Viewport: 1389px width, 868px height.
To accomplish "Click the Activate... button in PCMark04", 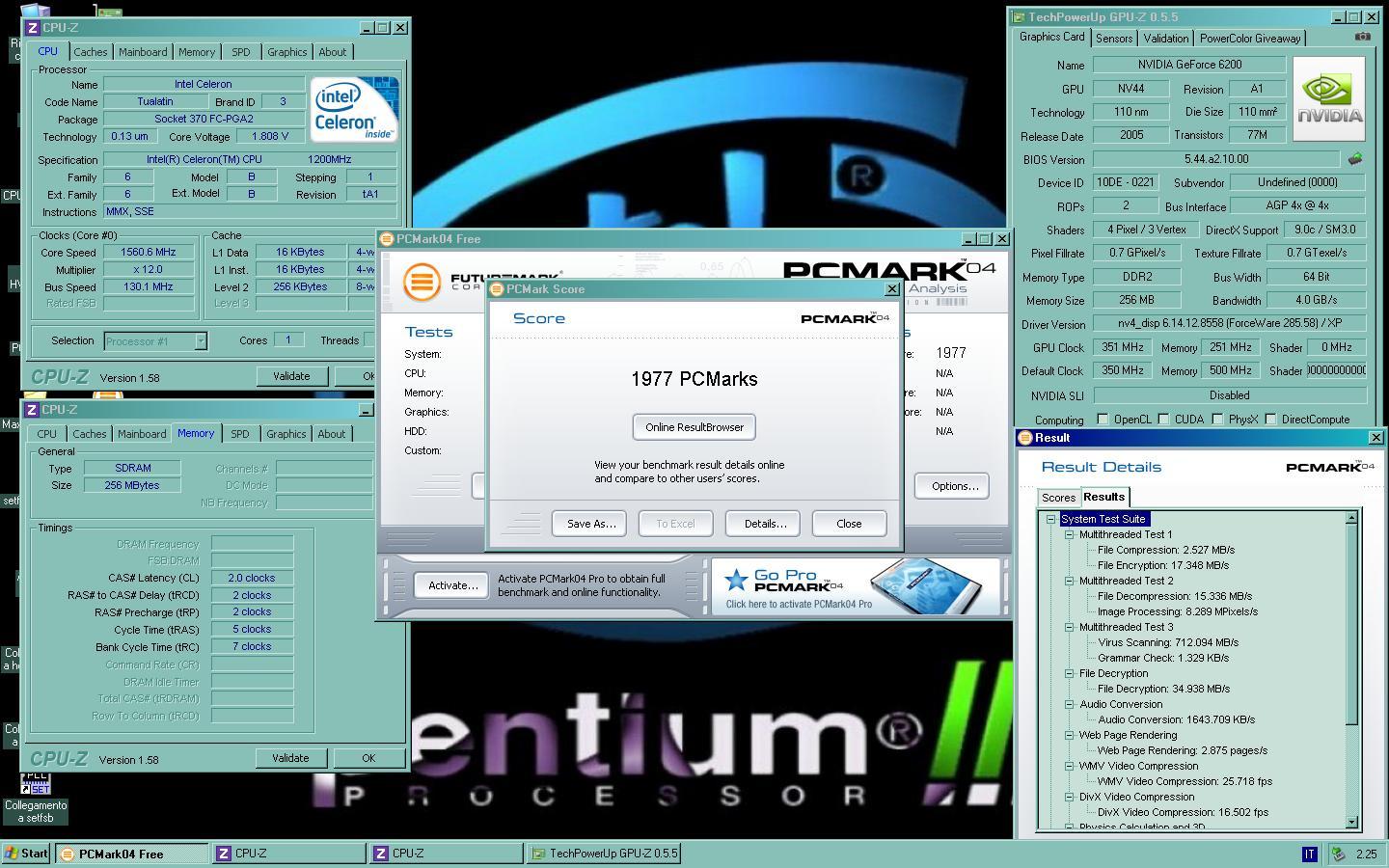I will (452, 585).
